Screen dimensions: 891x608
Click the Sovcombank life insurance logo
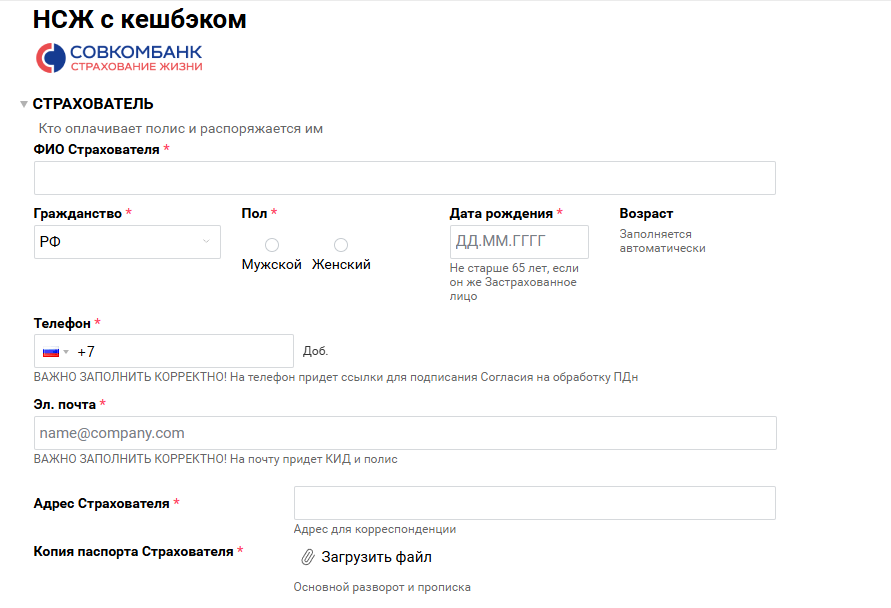click(119, 58)
